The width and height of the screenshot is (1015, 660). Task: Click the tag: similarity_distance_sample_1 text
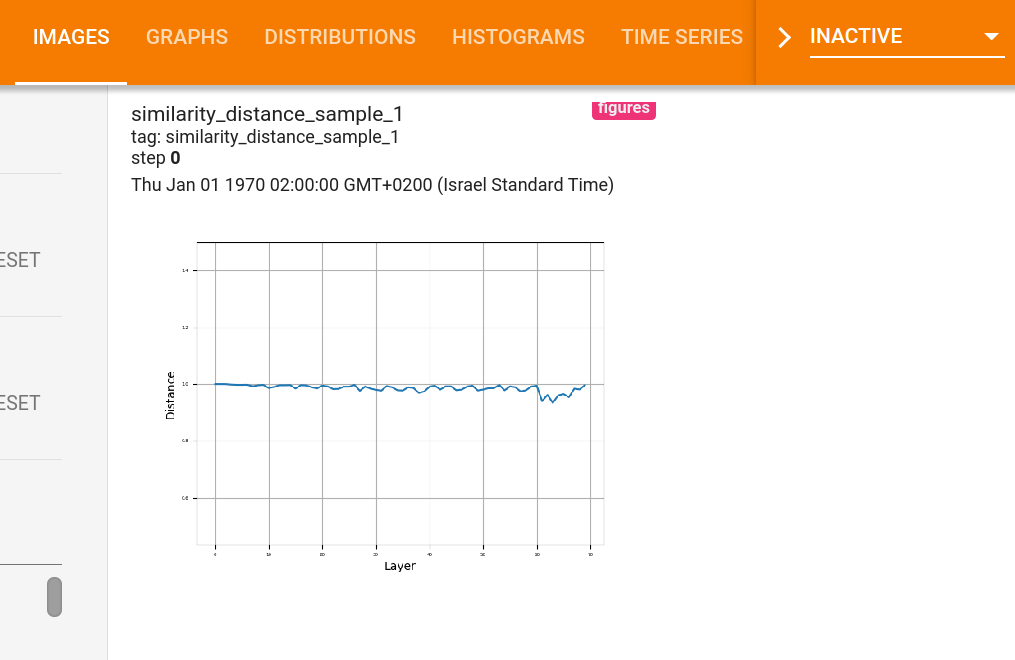point(265,137)
